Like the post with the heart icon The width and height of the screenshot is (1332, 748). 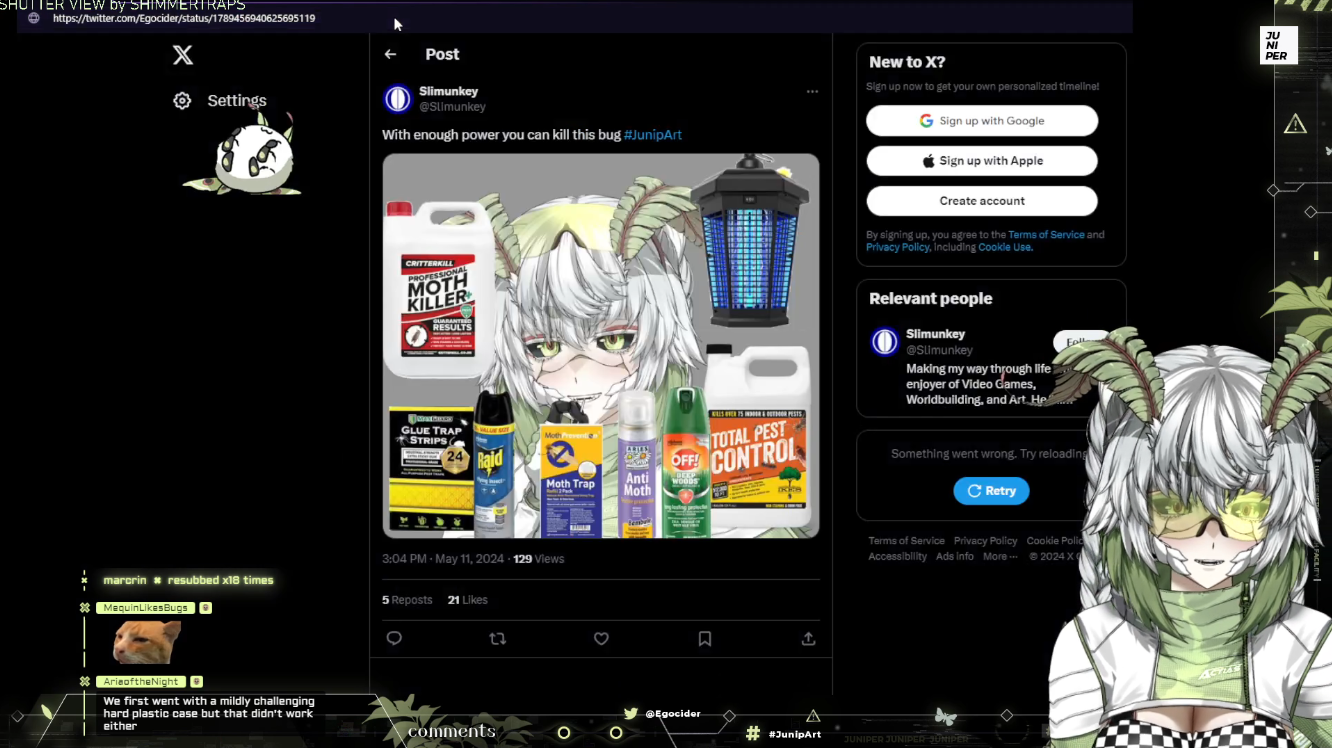pyautogui.click(x=601, y=638)
